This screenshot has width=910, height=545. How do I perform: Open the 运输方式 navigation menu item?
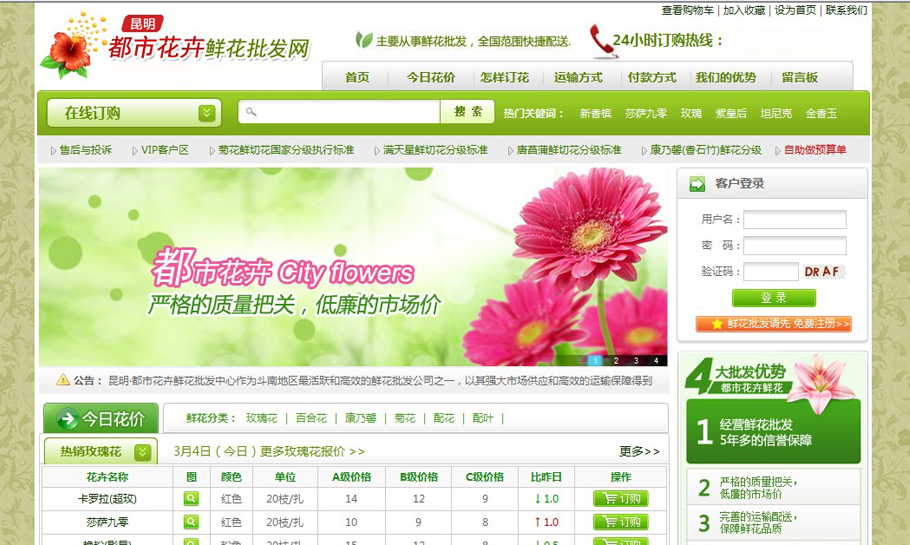[578, 77]
